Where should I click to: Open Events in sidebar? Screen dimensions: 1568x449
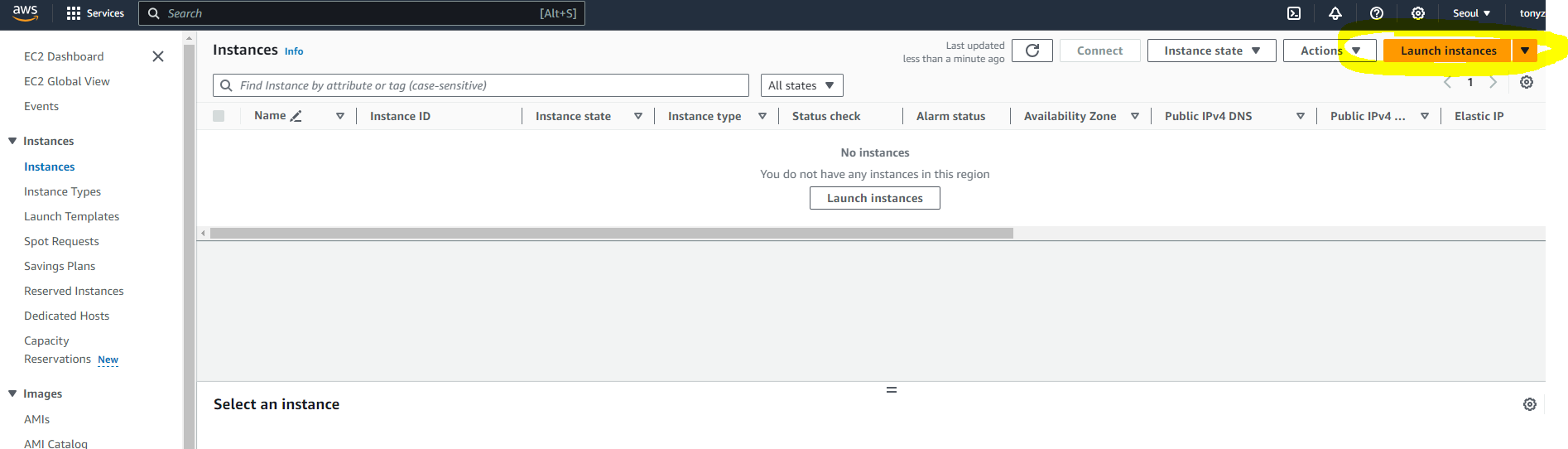click(41, 106)
